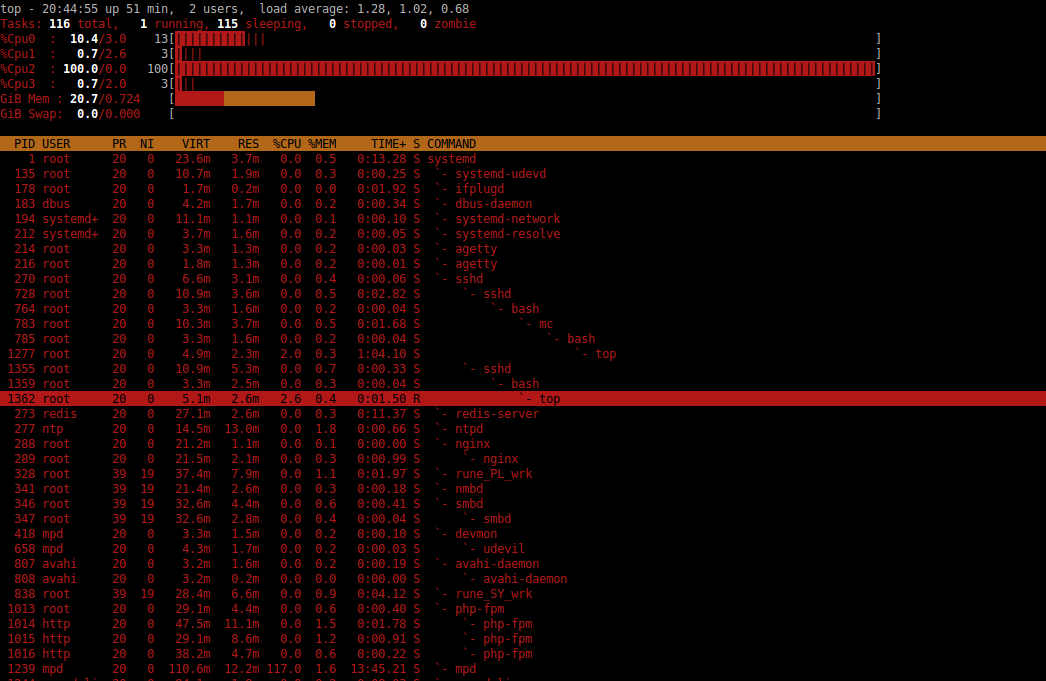The height and width of the screenshot is (681, 1046).
Task: Select the systemd process row
Action: [x=523, y=159]
